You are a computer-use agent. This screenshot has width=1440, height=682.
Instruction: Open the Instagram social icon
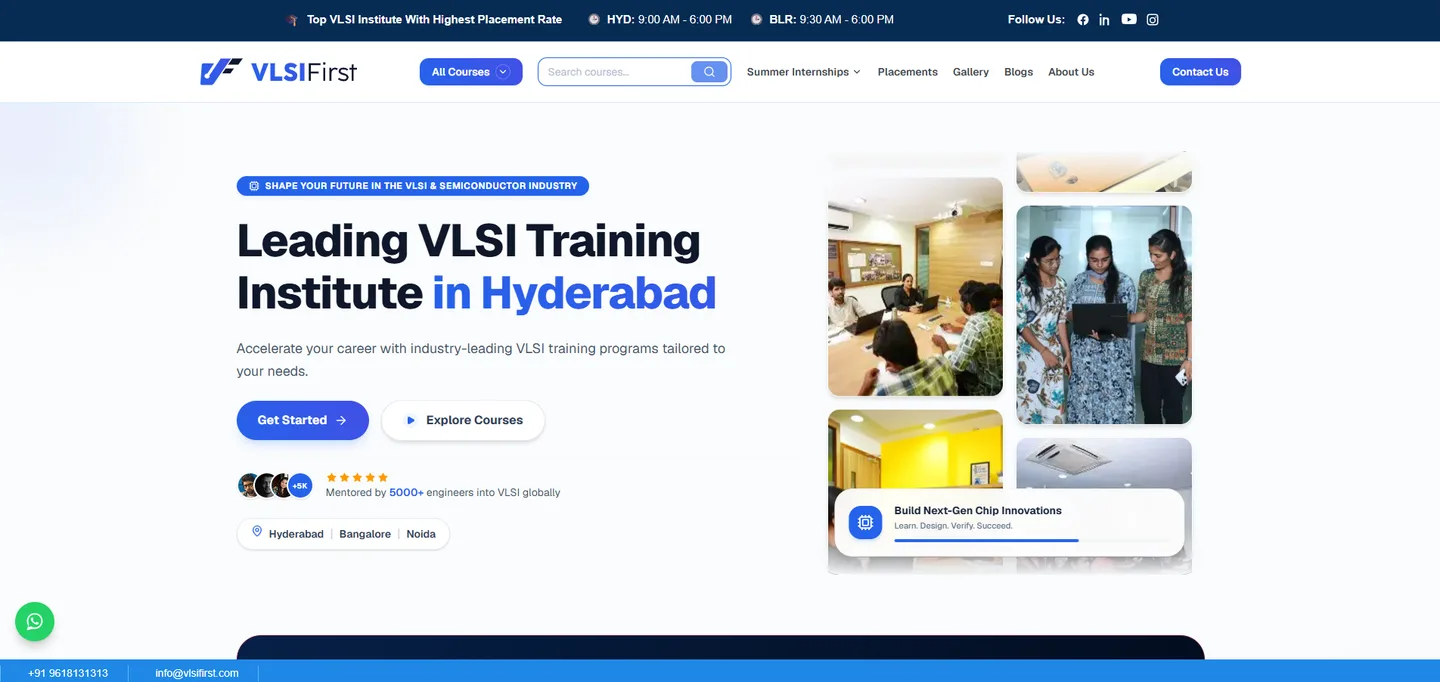pos(1152,19)
